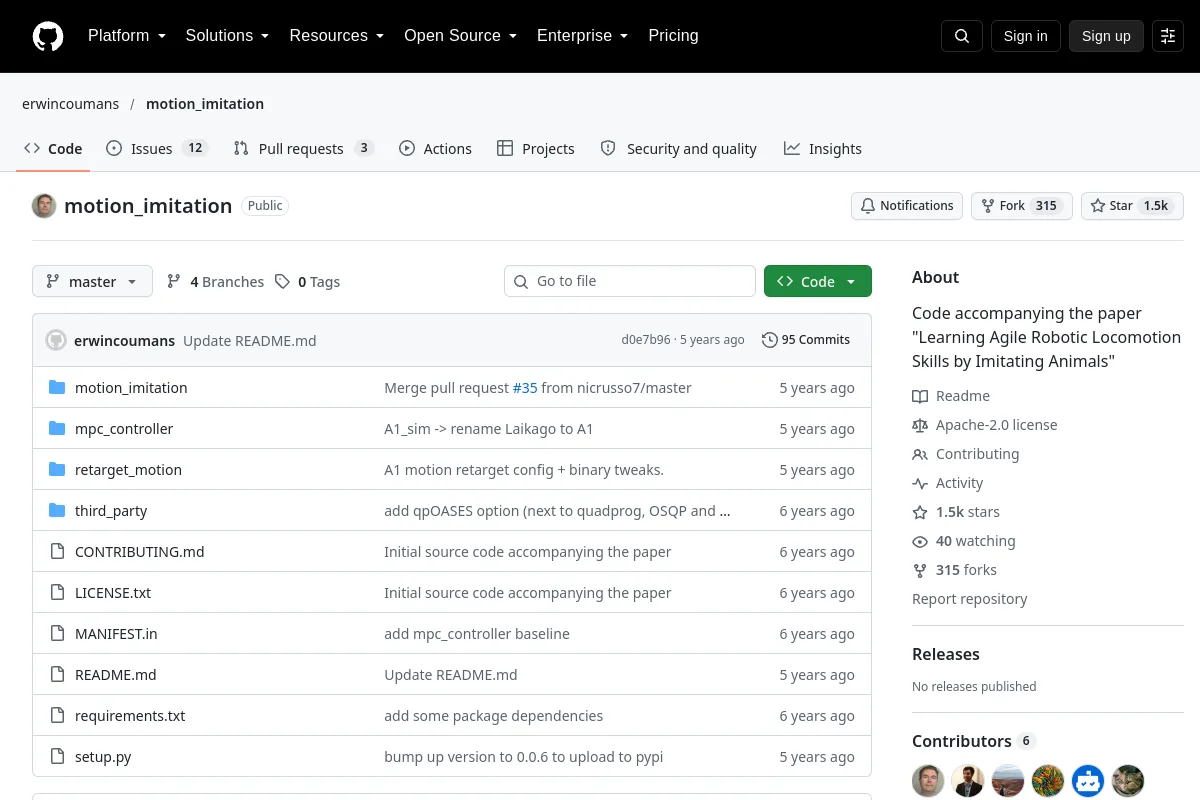The image size is (1200, 800).
Task: Click the Apache license scale icon
Action: point(920,425)
